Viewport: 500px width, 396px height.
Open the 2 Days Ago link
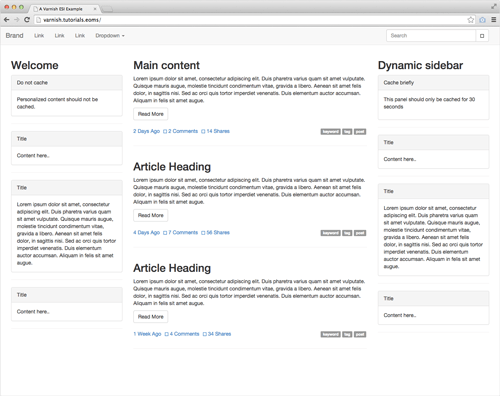coord(147,131)
